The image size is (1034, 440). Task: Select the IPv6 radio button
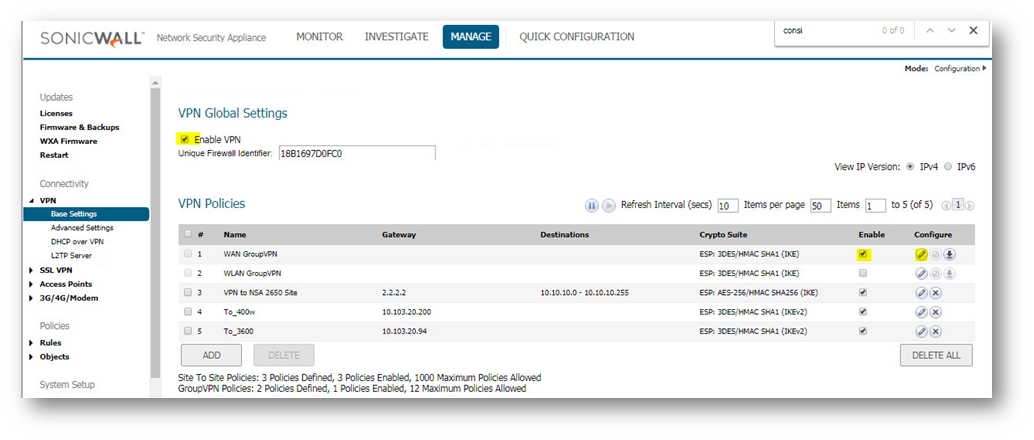click(x=948, y=167)
